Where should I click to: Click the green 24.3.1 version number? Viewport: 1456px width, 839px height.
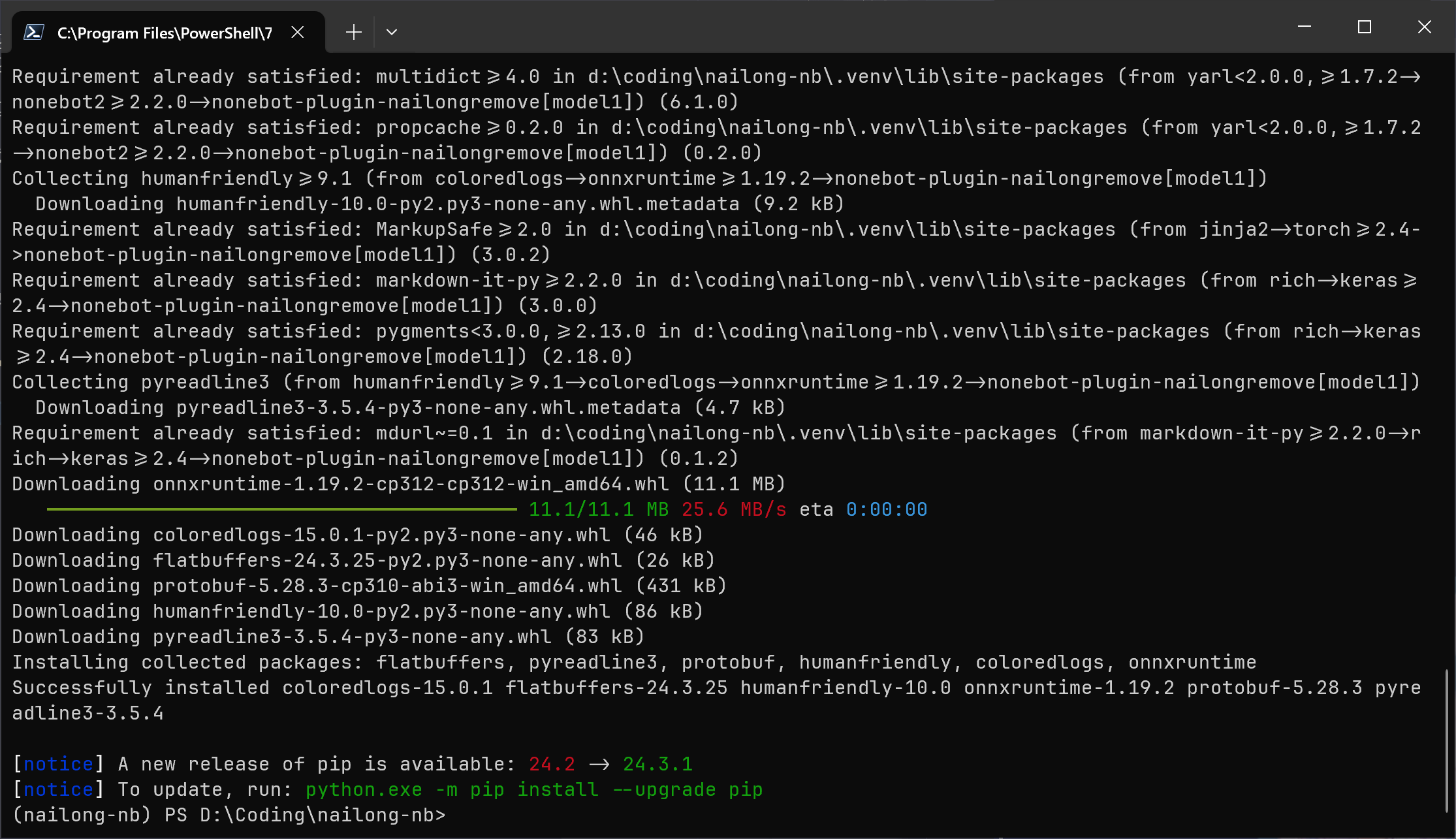click(657, 765)
